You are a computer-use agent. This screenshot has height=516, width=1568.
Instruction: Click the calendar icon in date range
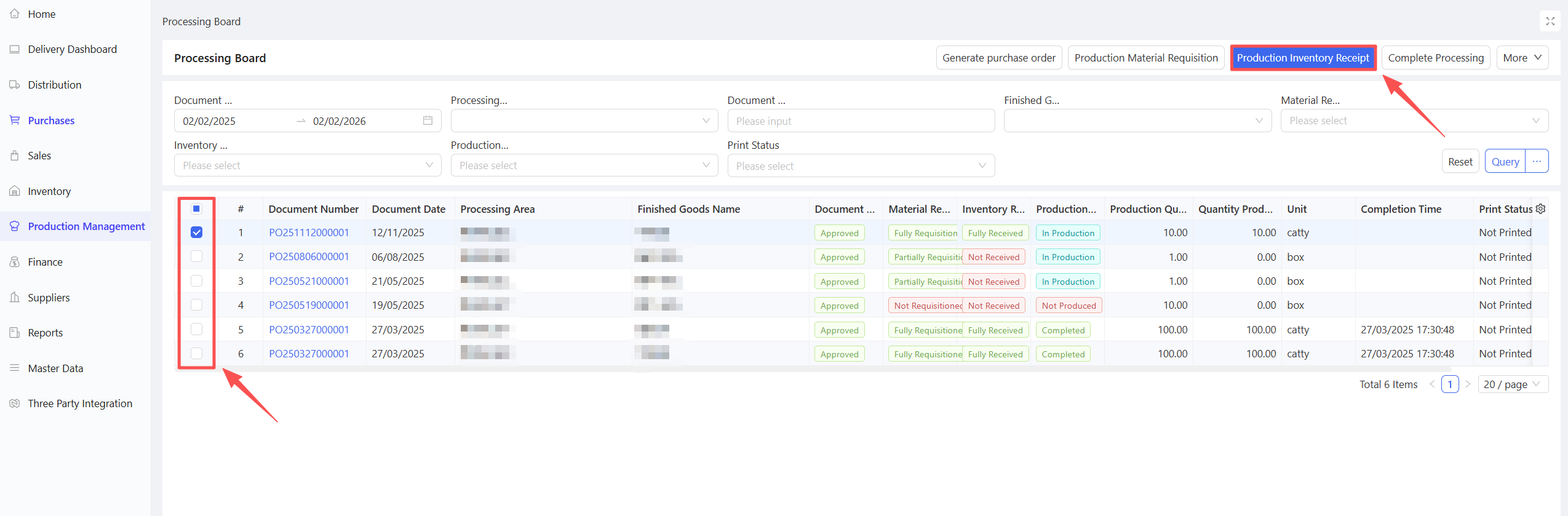(428, 121)
